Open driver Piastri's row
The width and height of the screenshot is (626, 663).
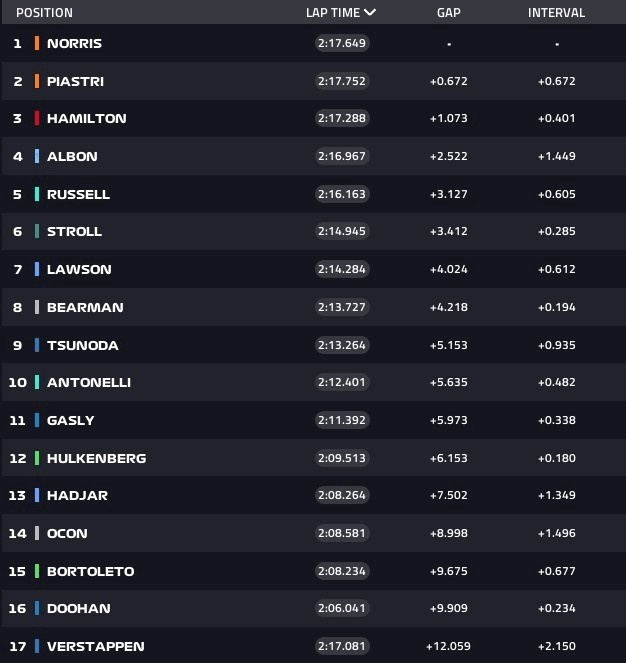[313, 81]
